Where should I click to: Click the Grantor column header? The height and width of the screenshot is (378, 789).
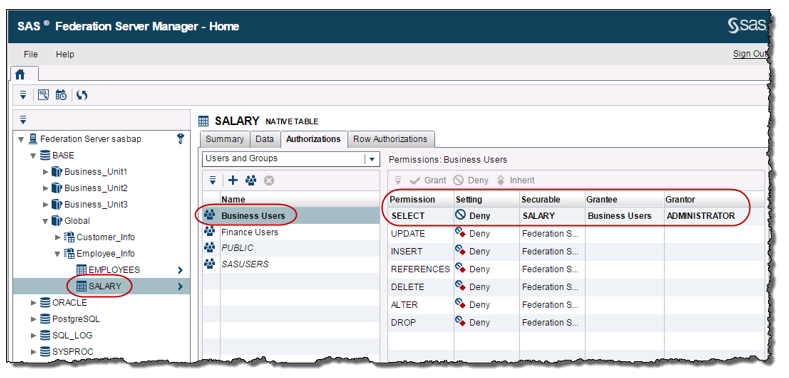[714, 200]
